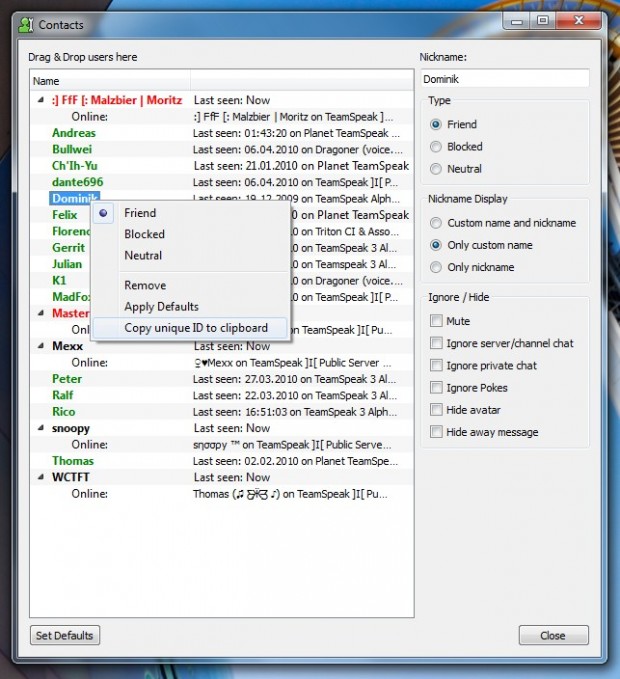620x679 pixels.
Task: Select contact Bullwei in the list
Action: [72, 149]
